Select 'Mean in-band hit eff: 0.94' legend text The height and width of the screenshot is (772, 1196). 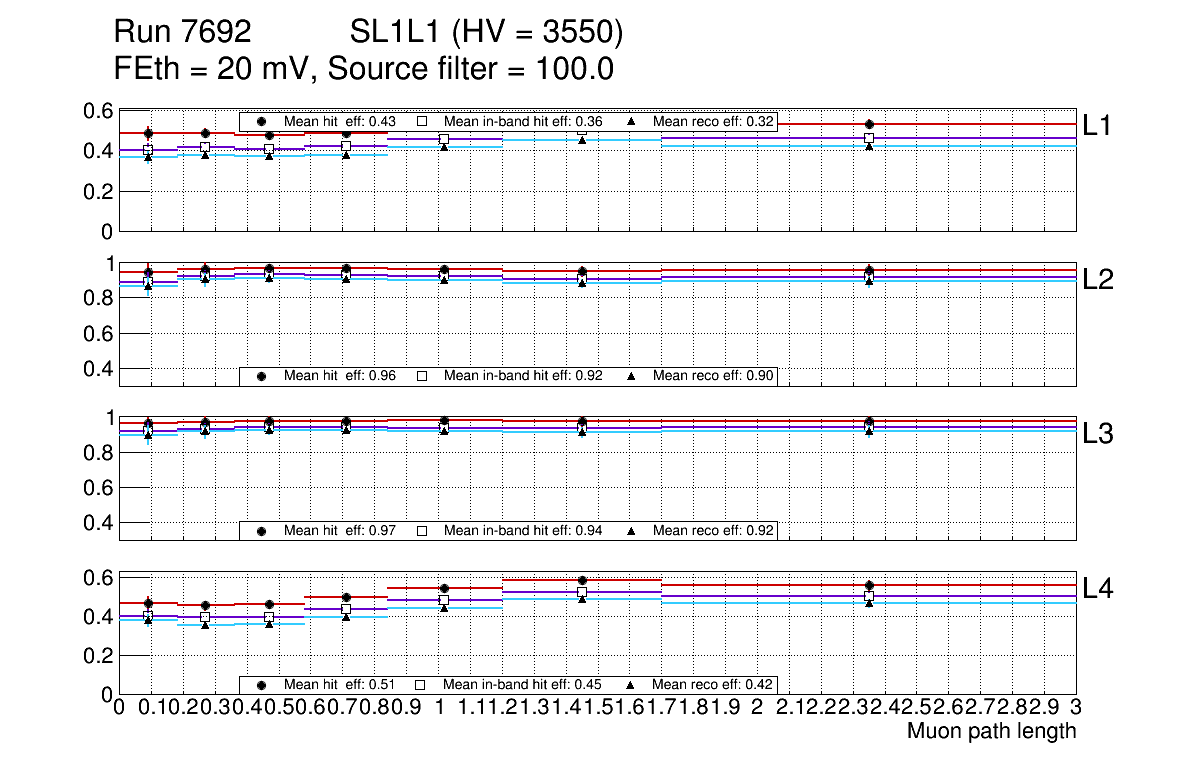(x=523, y=530)
